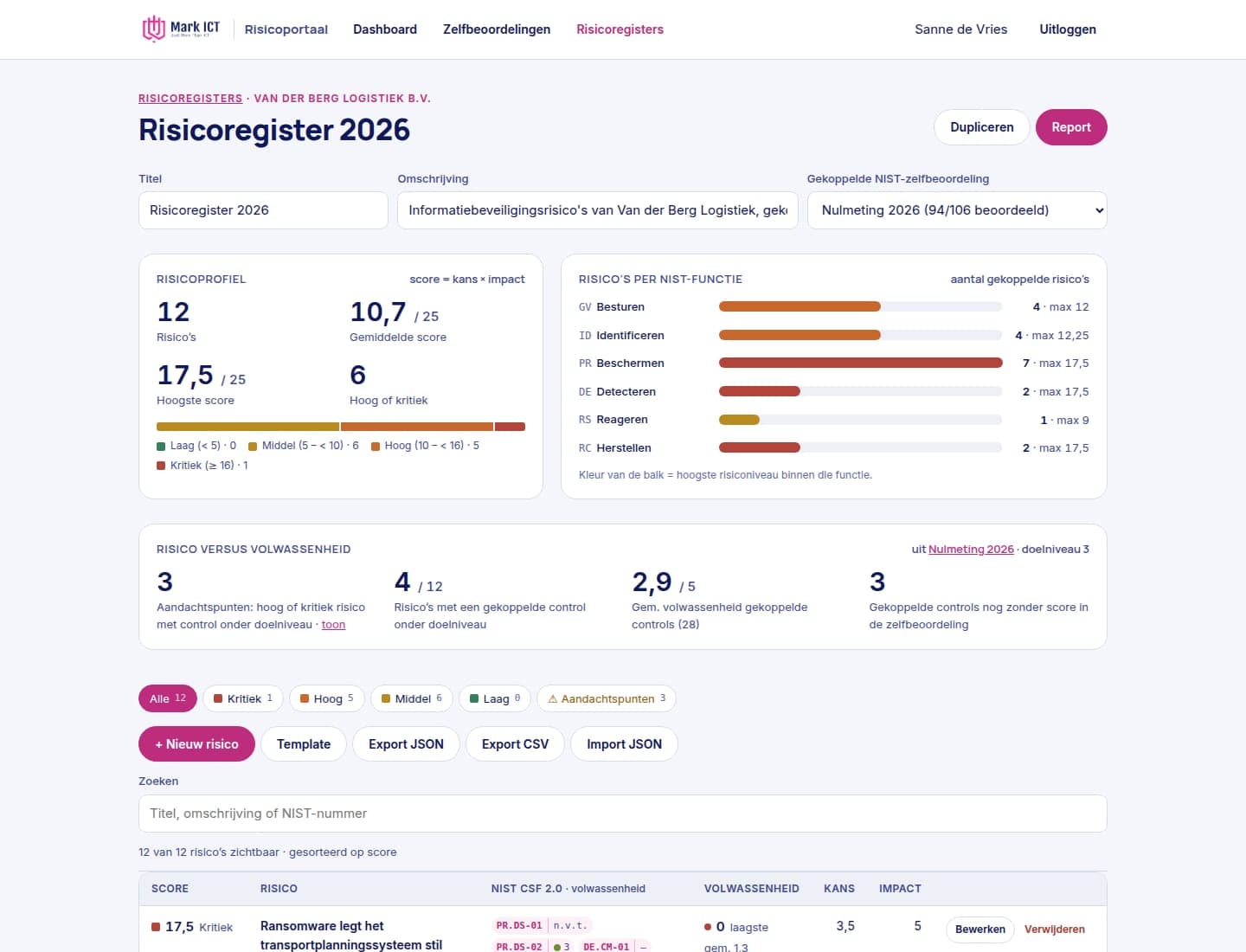
Task: Export the register as JSON
Action: (x=406, y=744)
